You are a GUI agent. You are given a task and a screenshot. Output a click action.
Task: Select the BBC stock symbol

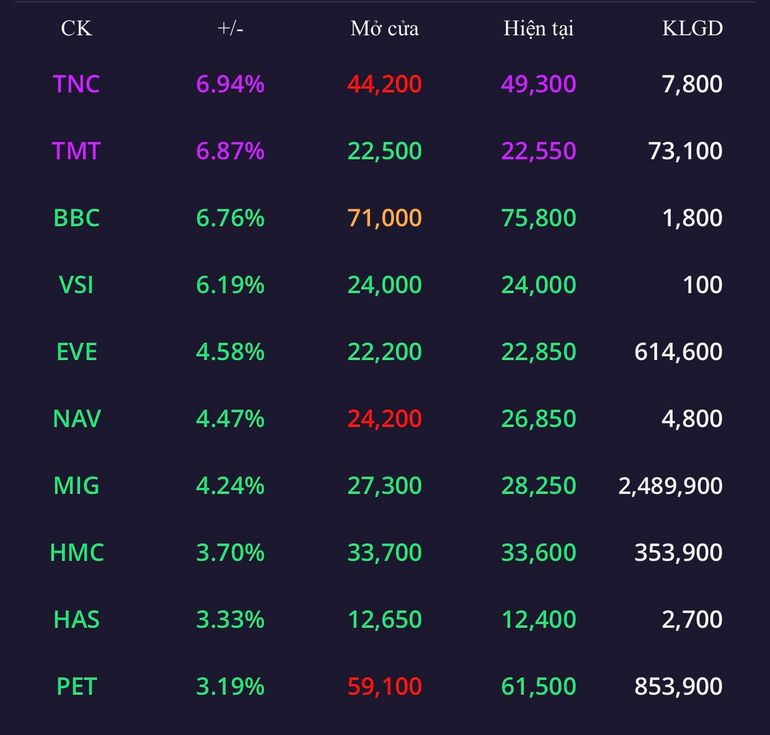click(x=76, y=218)
